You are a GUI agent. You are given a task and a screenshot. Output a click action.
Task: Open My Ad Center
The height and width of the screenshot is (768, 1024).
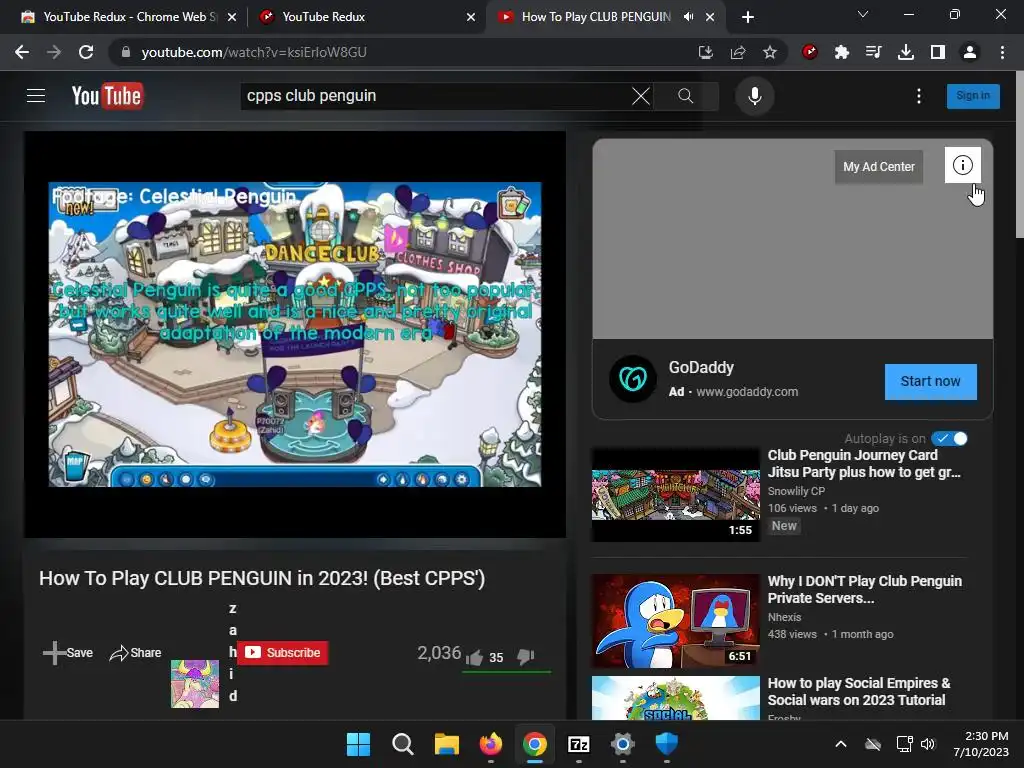(x=878, y=167)
